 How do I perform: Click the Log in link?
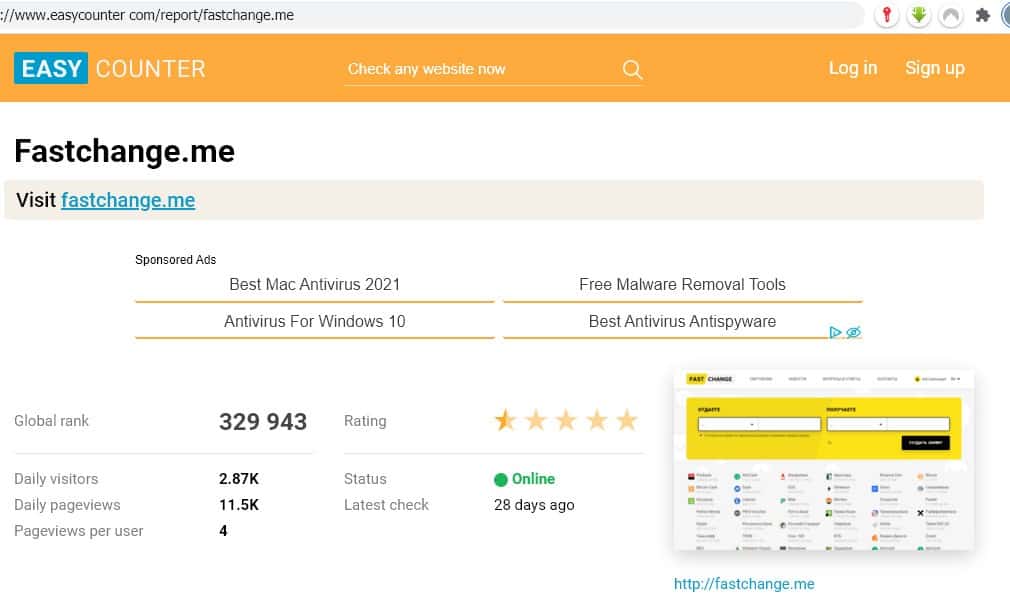[x=852, y=68]
